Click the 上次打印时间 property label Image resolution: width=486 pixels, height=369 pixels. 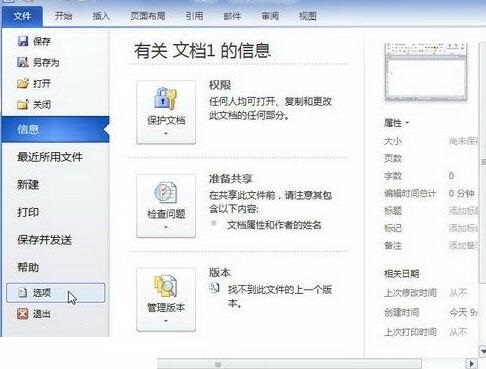coord(410,332)
